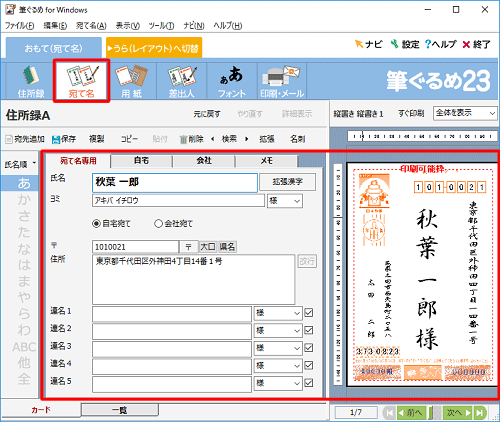The width and height of the screenshot is (500, 422).
Task: Click the 〒 postal code lookup button
Action: pos(188,247)
